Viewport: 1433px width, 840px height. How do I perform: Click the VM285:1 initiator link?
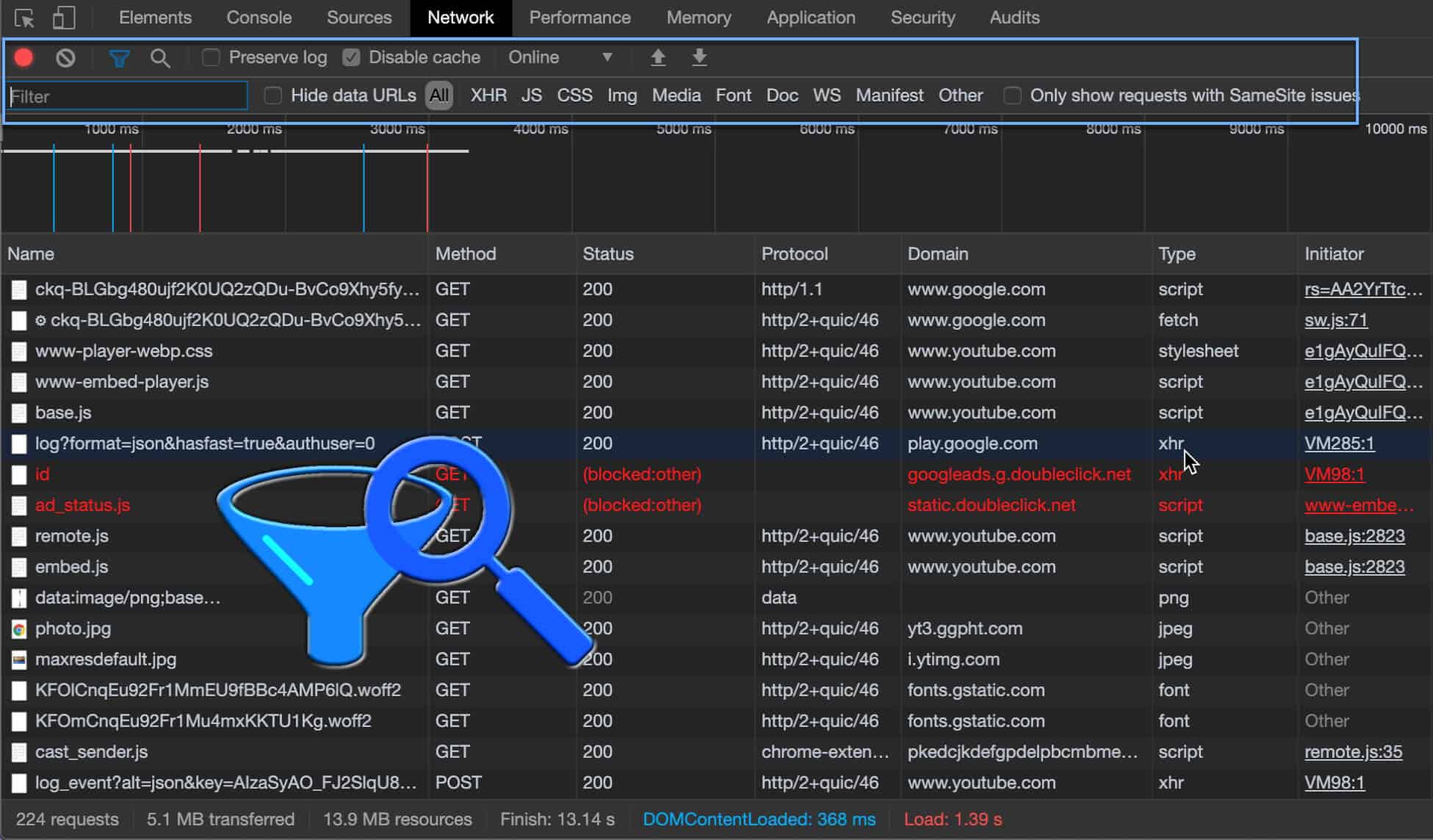tap(1339, 443)
